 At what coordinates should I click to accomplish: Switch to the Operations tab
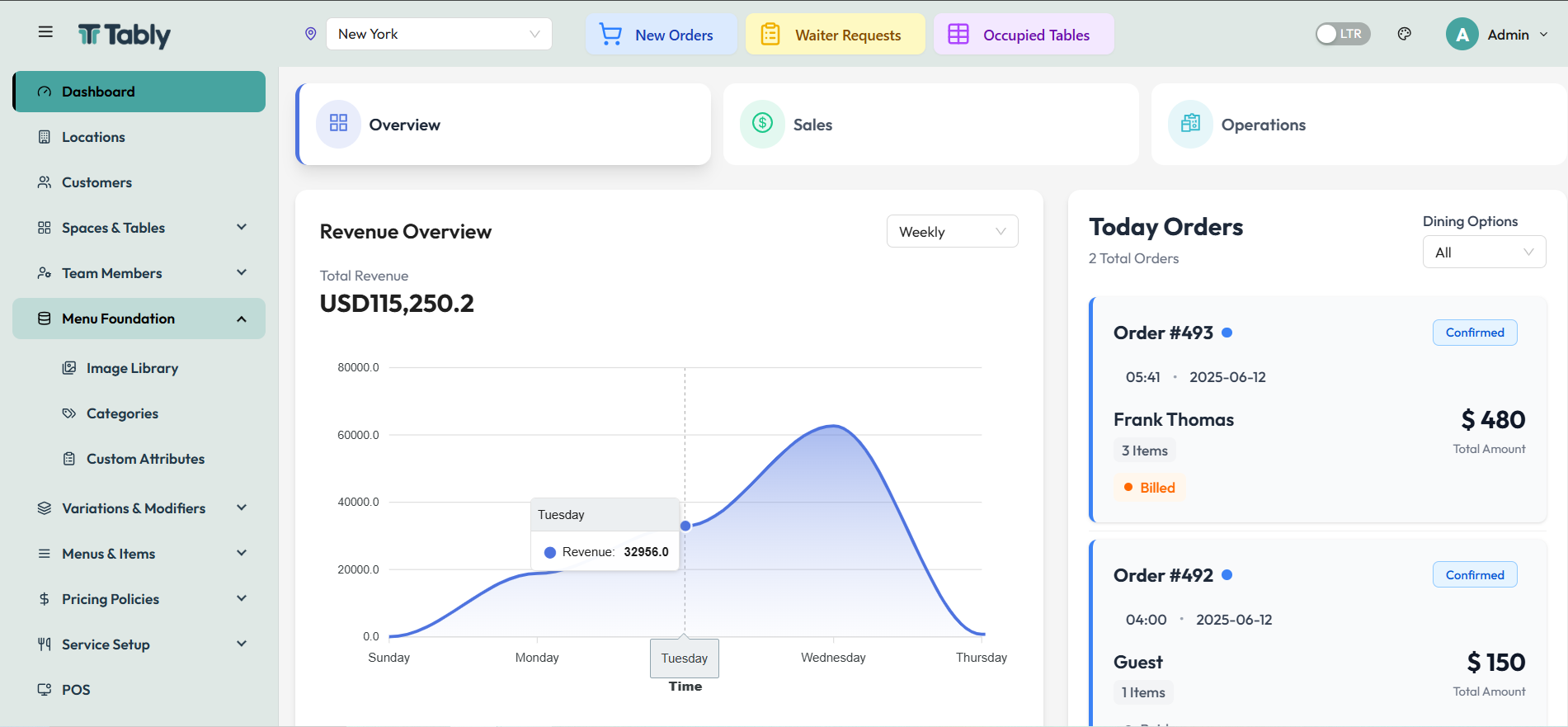pos(1359,124)
